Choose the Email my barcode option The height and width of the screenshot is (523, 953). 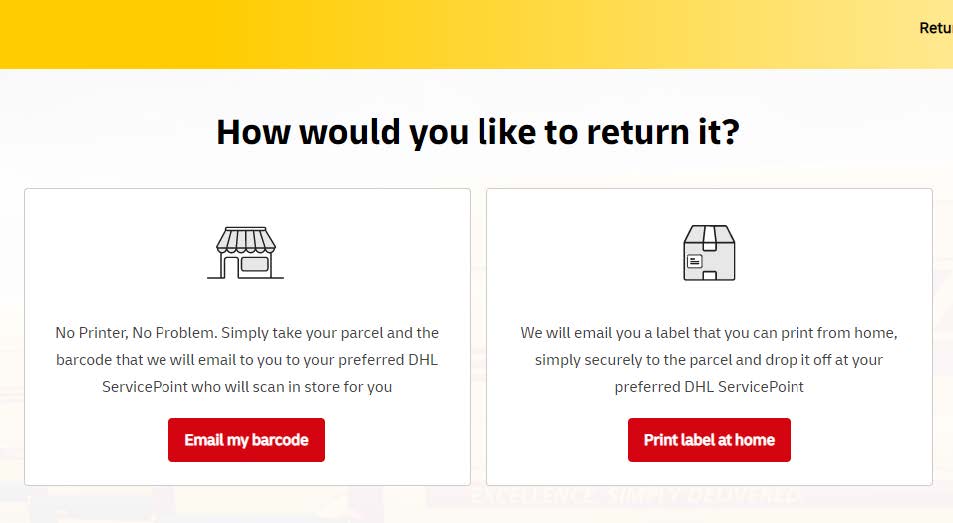pyautogui.click(x=246, y=440)
